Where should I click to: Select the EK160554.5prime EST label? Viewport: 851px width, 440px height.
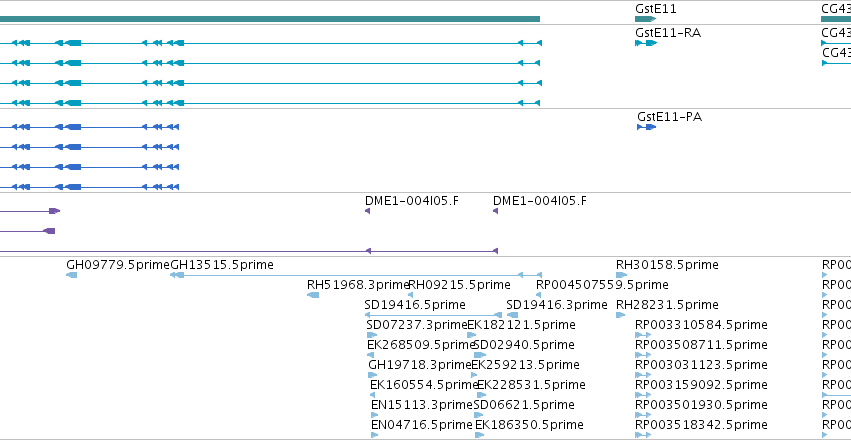pyautogui.click(x=424, y=385)
